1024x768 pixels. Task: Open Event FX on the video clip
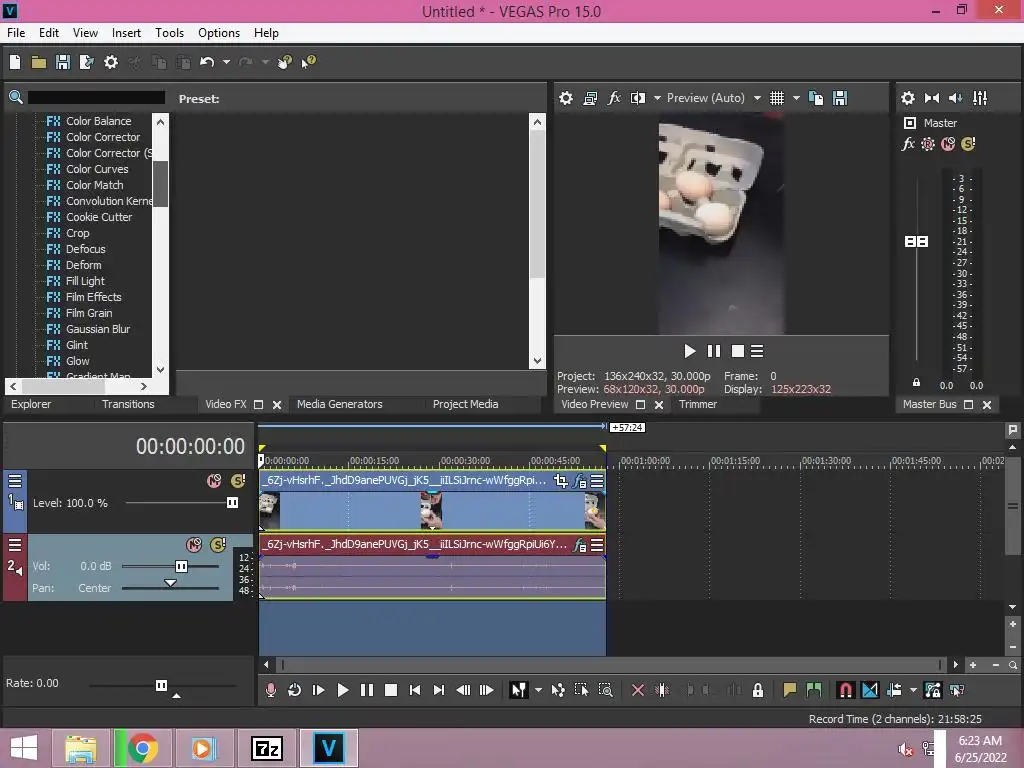pyautogui.click(x=579, y=481)
